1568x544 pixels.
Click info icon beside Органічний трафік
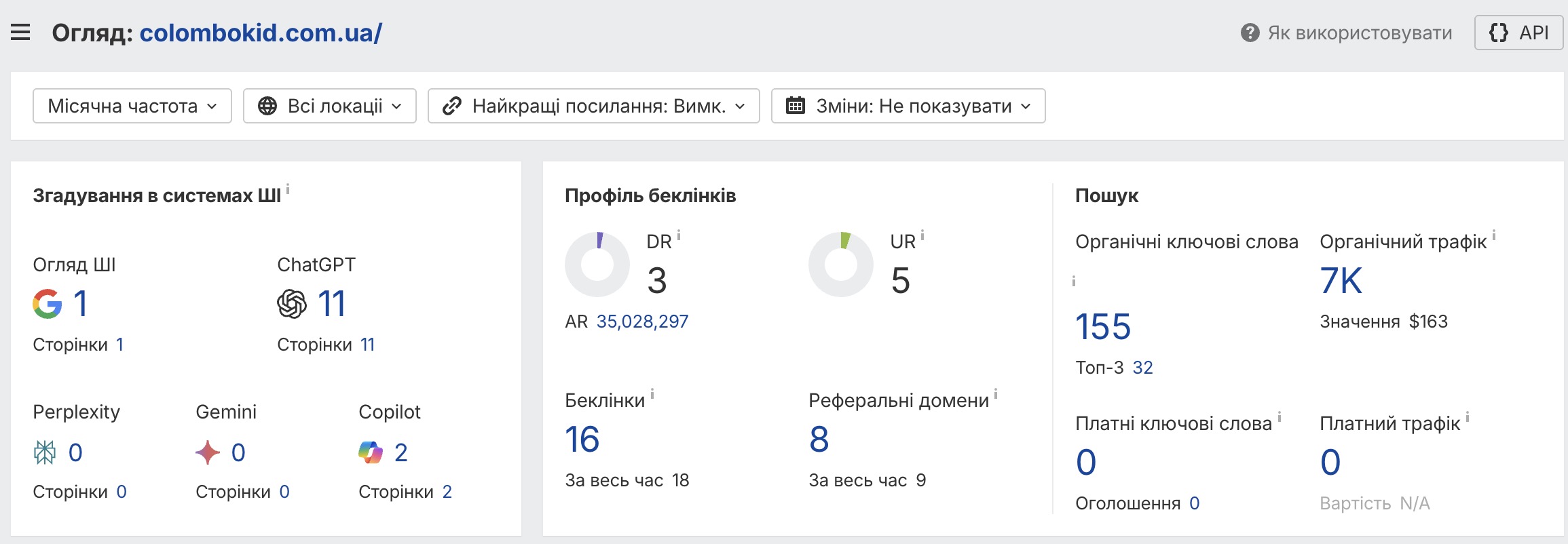[1494, 235]
